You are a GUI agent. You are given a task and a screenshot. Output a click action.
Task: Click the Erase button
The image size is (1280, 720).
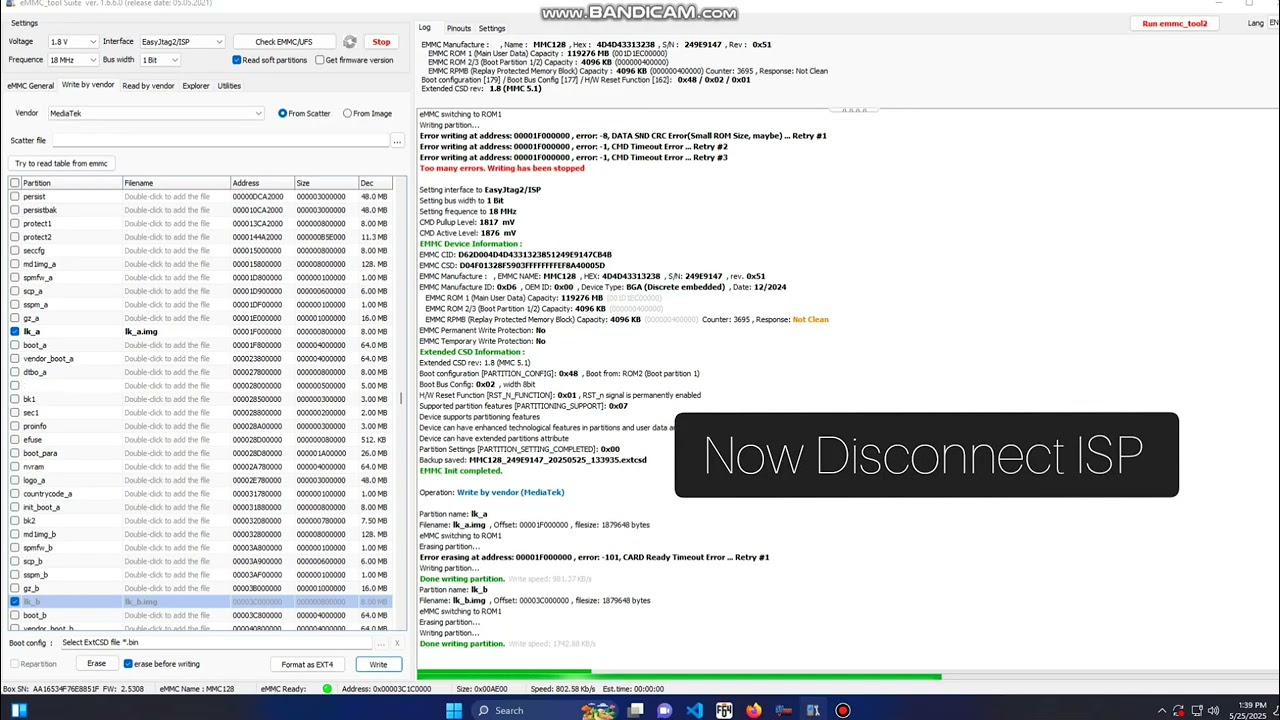click(96, 664)
